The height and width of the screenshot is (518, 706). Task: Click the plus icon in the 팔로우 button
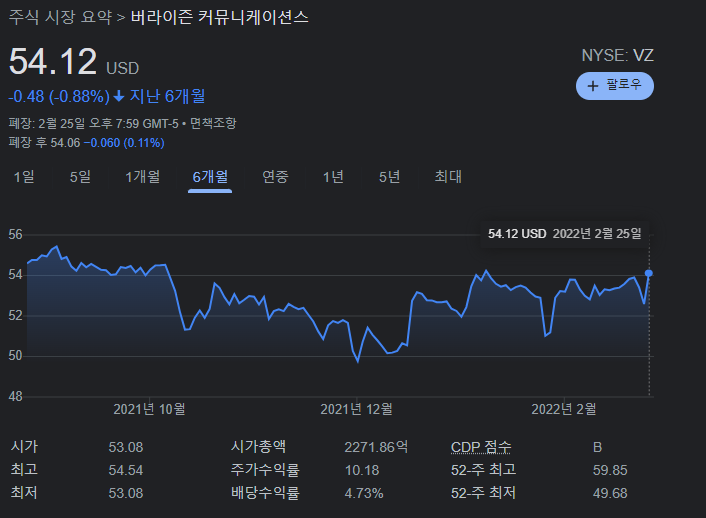[x=593, y=86]
